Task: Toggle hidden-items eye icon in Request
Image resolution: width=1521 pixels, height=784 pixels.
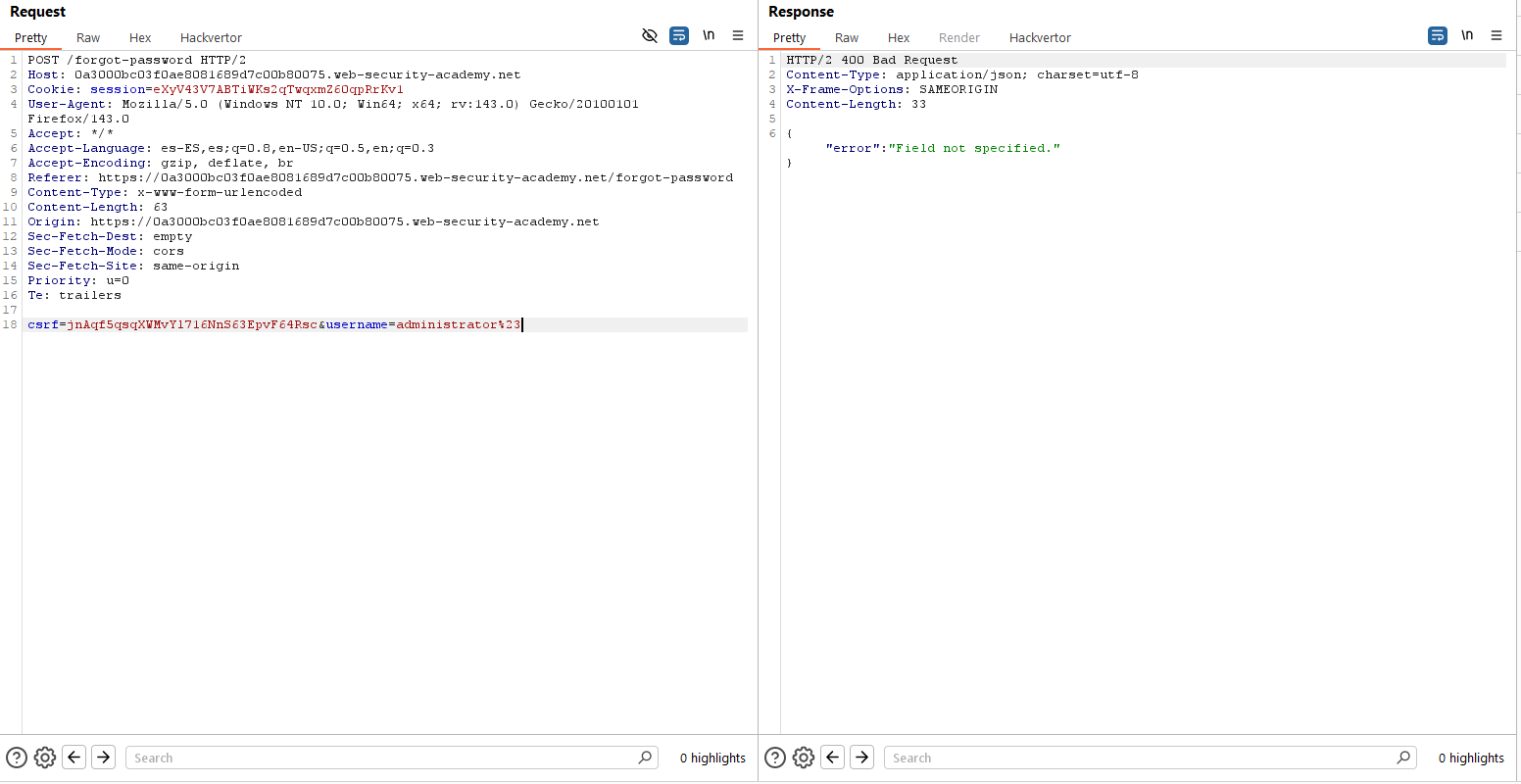Action: [x=649, y=36]
